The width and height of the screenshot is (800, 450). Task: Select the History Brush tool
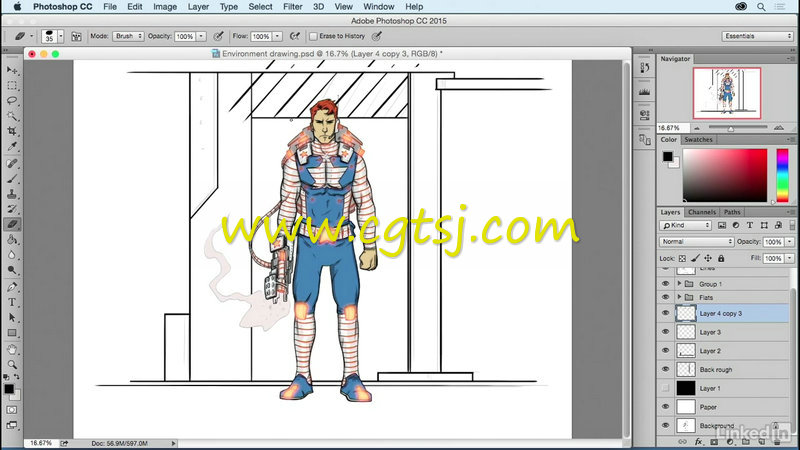coord(12,209)
